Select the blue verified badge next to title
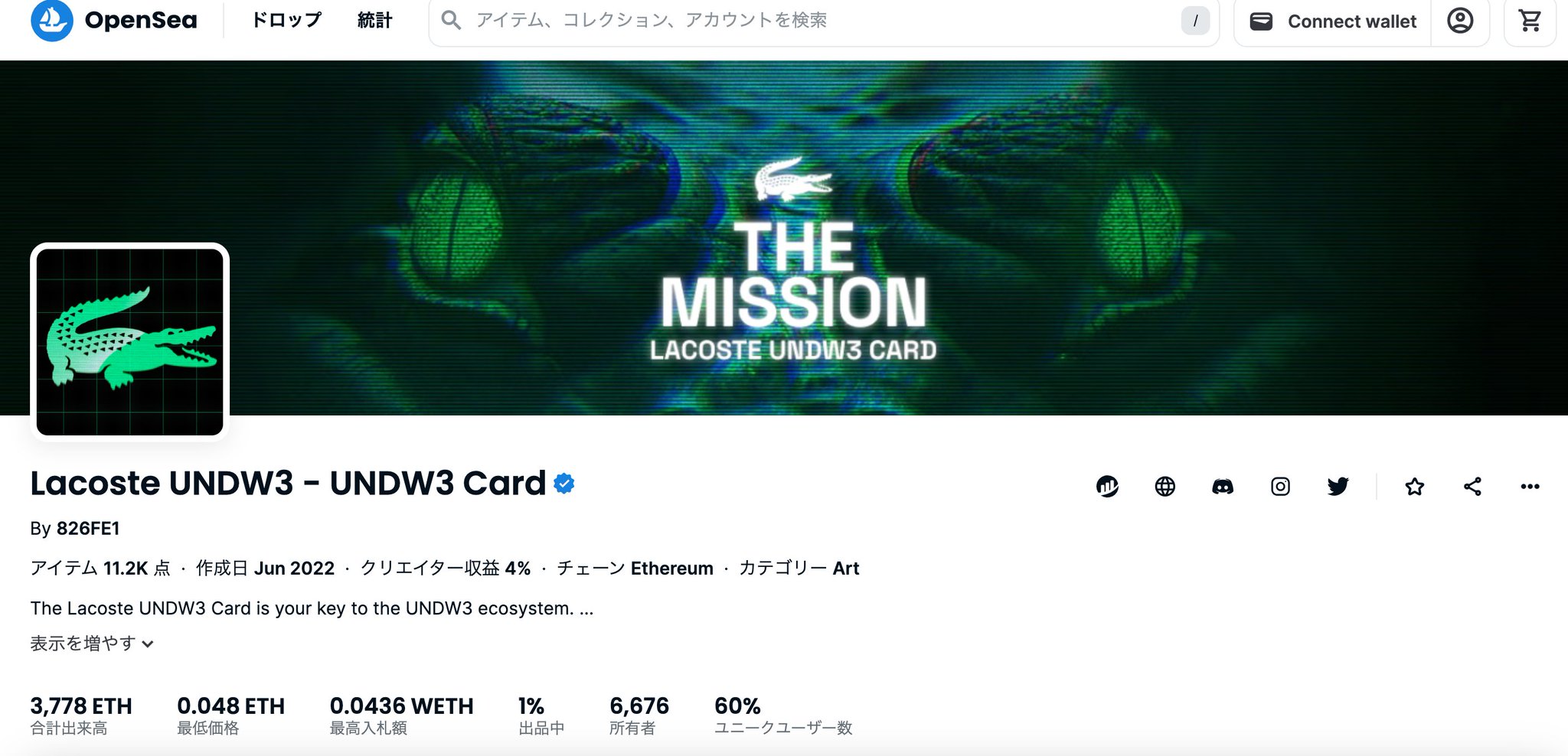 (564, 484)
